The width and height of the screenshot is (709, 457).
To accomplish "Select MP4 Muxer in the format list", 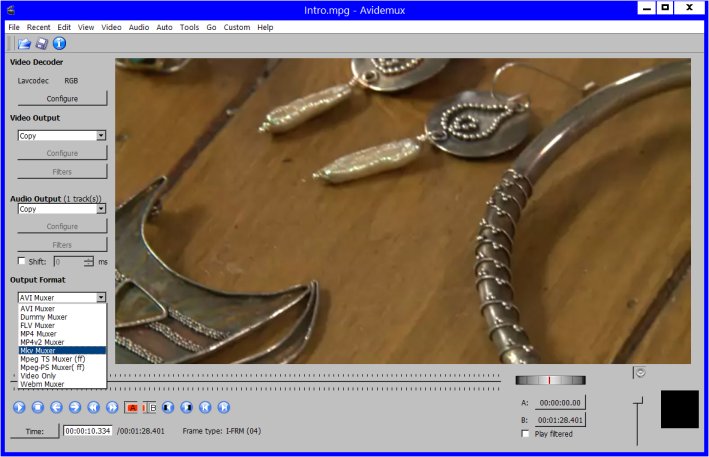I will [62, 334].
